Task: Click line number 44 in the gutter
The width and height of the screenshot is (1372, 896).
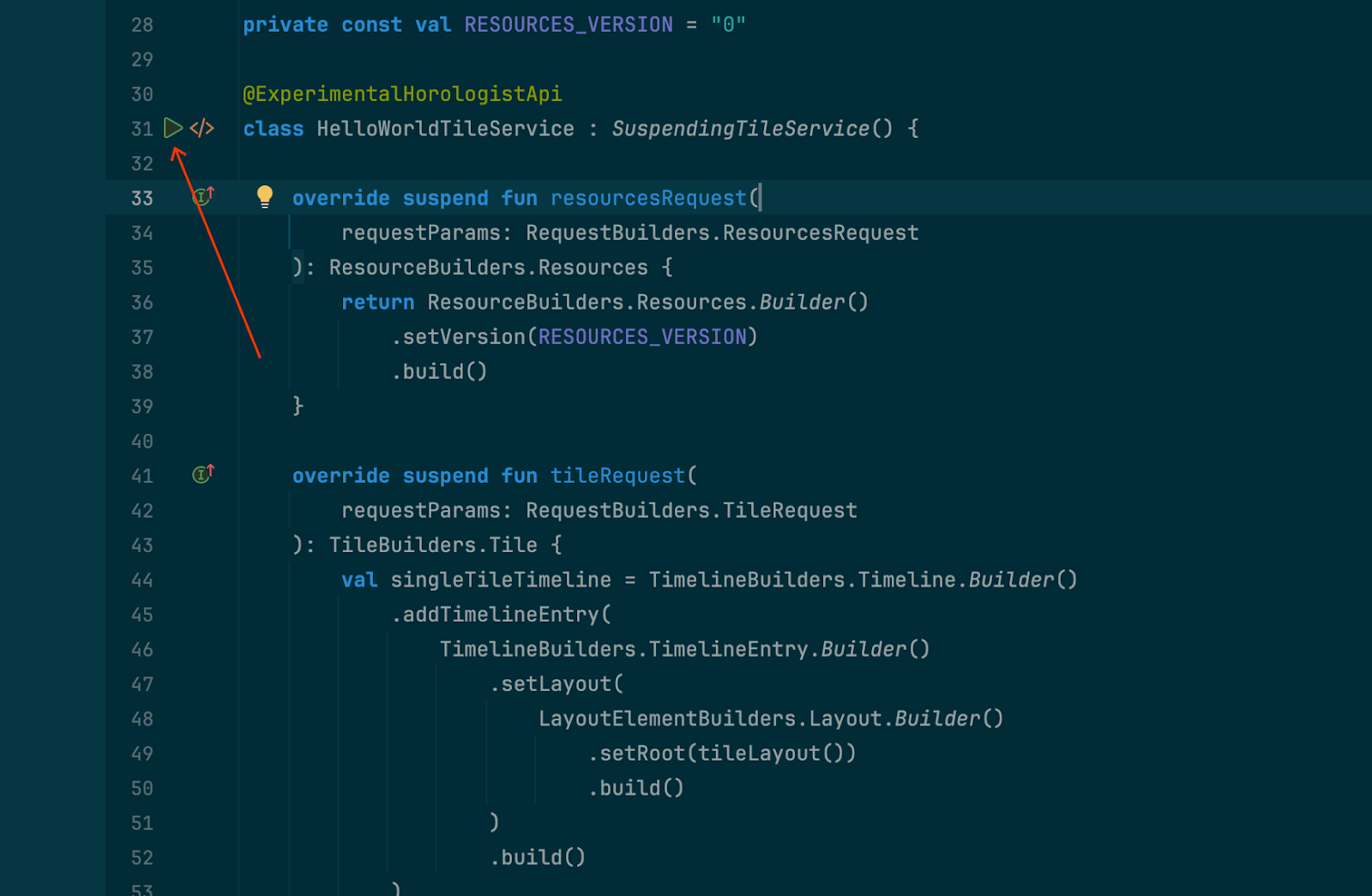Action: coord(142,580)
